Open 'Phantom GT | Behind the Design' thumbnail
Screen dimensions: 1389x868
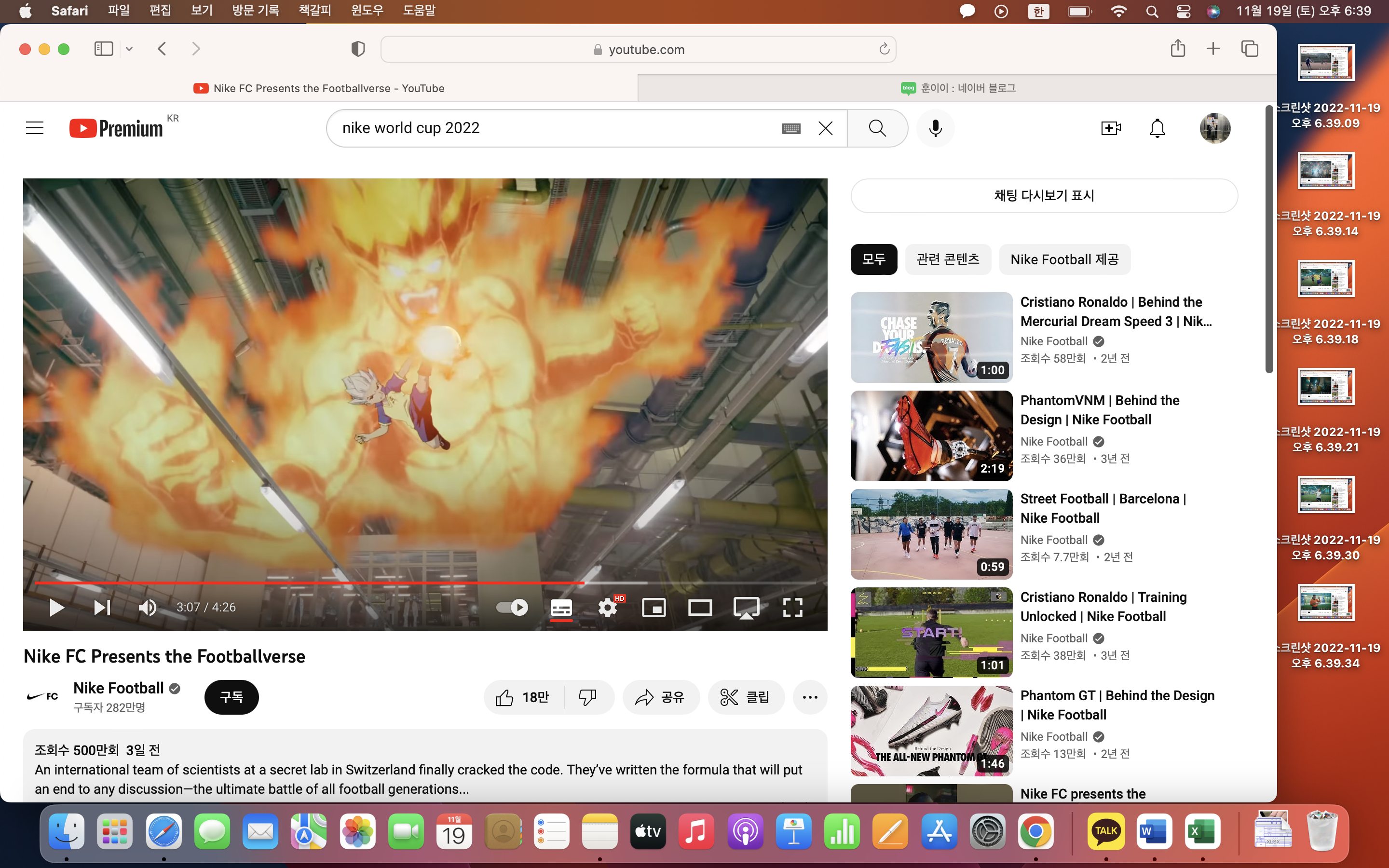click(931, 731)
